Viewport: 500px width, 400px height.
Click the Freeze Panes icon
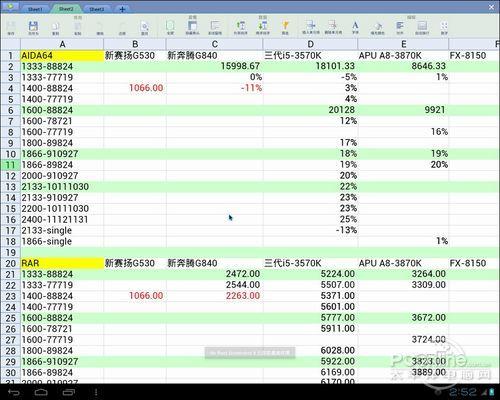(x=192, y=28)
